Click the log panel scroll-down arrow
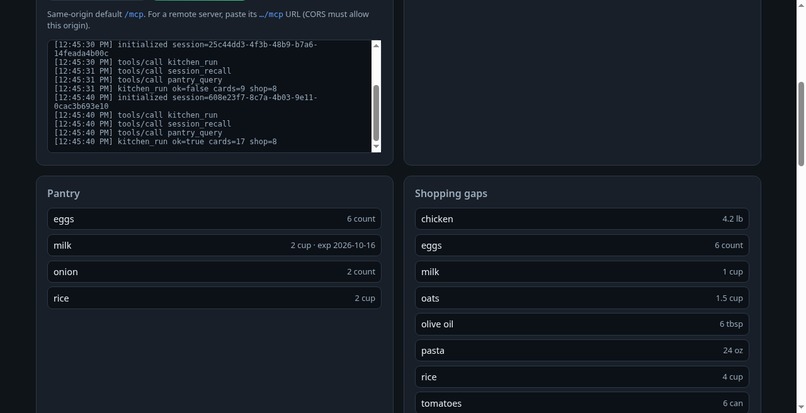The image size is (806, 413). click(376, 147)
